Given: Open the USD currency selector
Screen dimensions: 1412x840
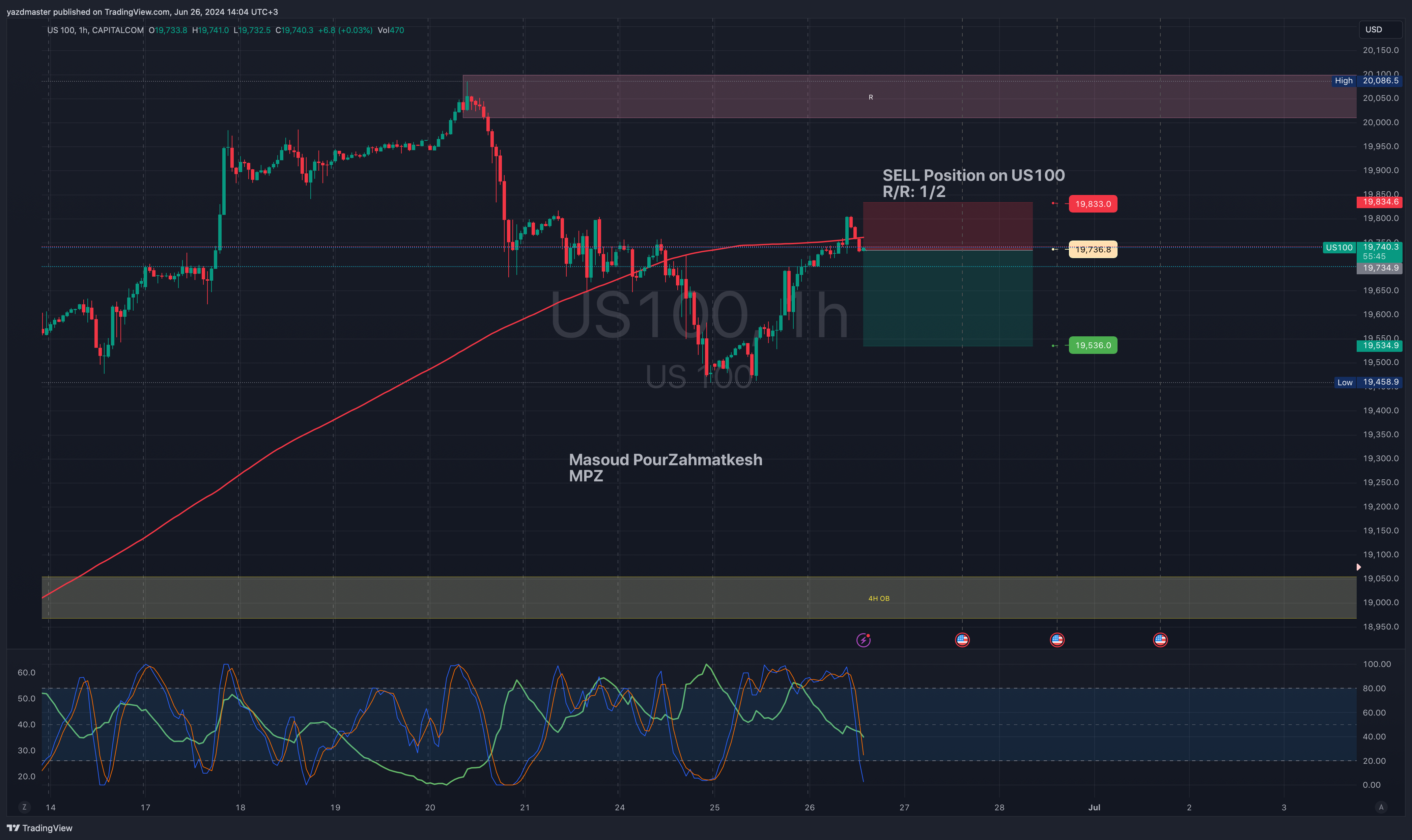Looking at the screenshot, I should [x=1380, y=29].
